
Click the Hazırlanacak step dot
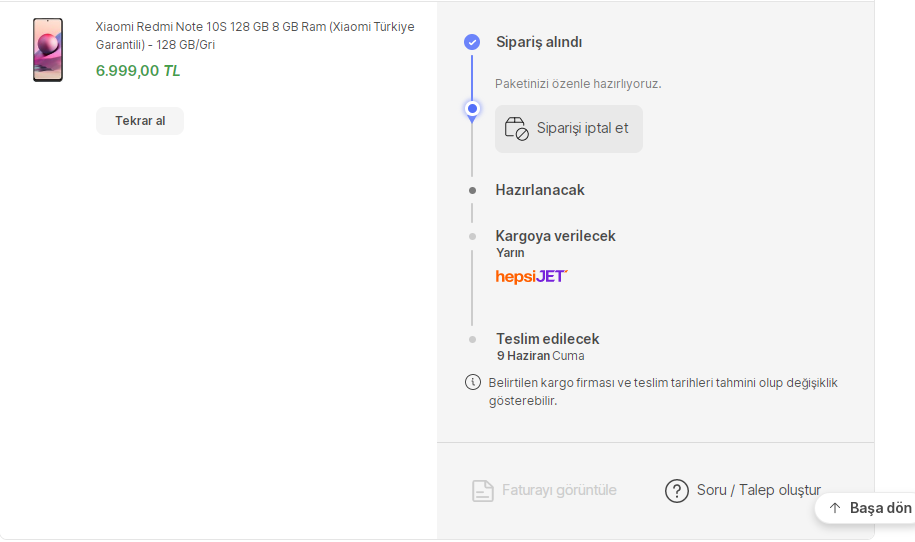[x=473, y=190]
